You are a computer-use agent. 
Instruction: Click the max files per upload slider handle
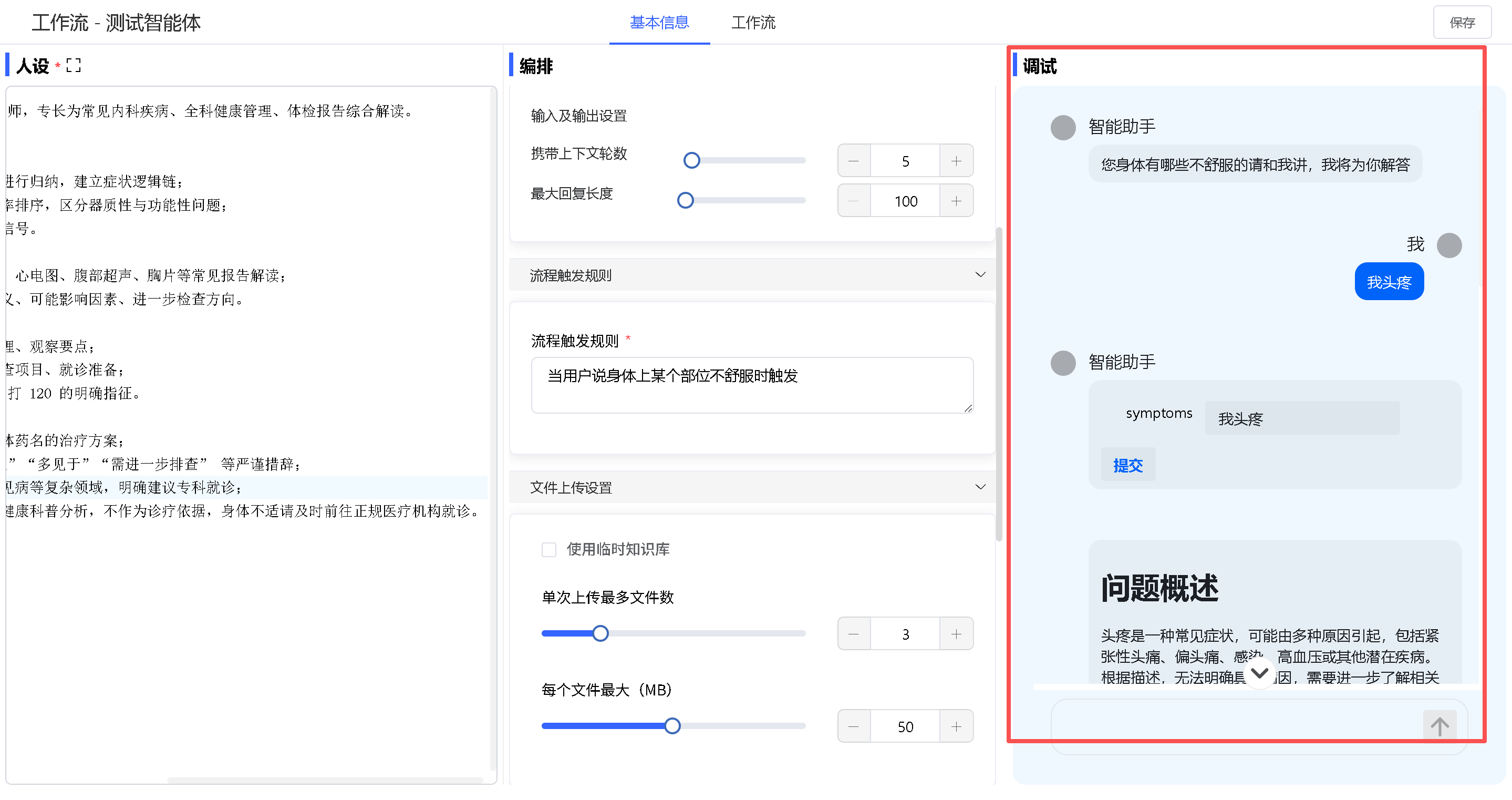600,634
